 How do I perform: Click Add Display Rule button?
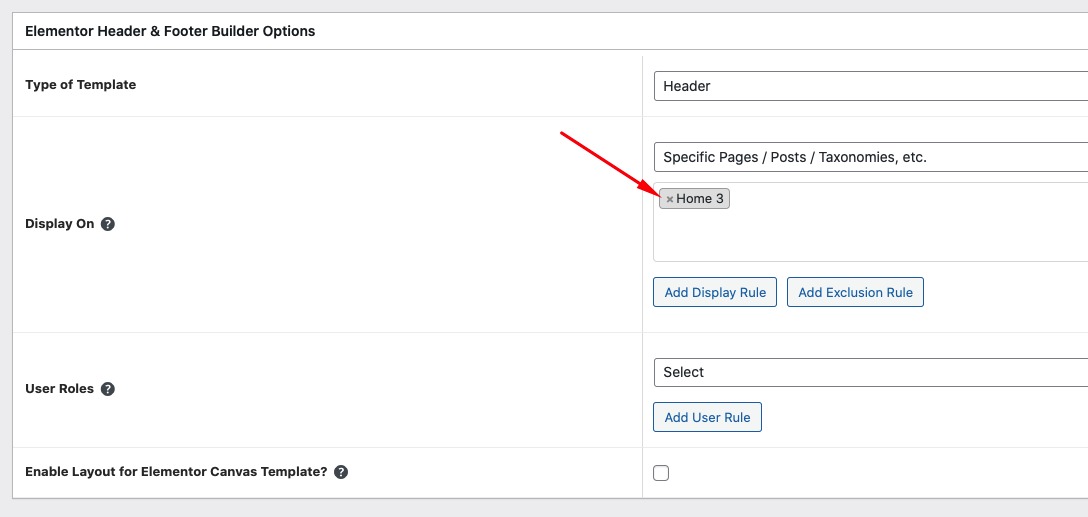(x=715, y=292)
